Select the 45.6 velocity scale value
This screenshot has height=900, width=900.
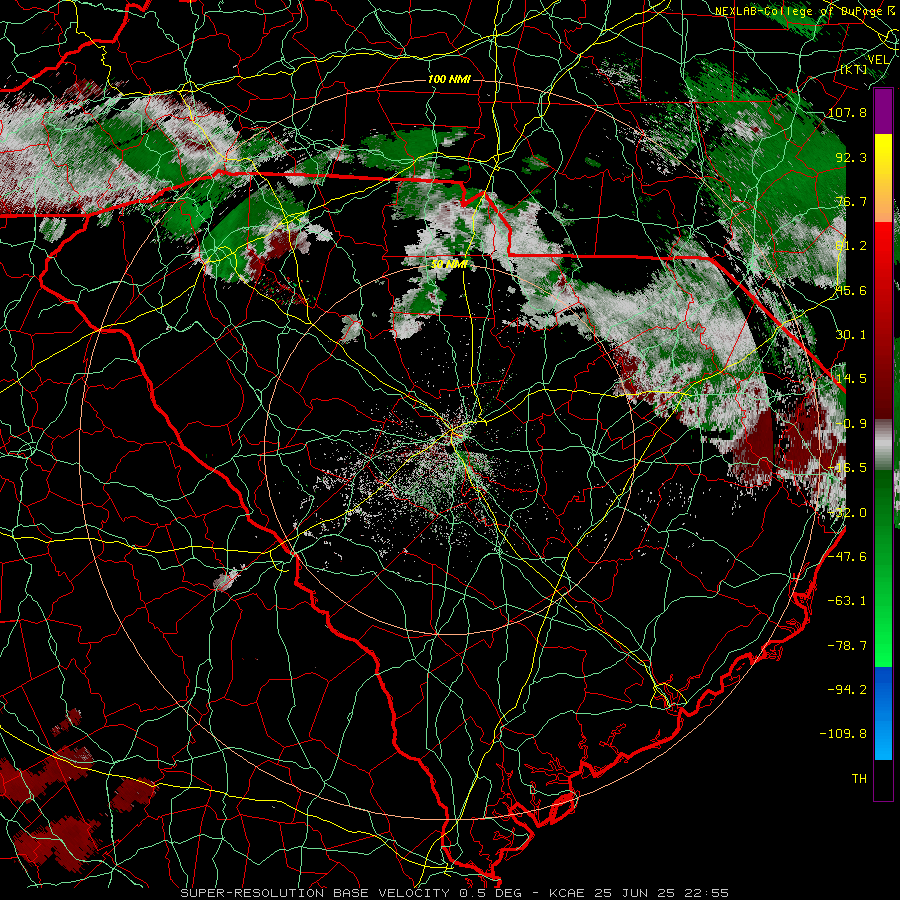[x=851, y=290]
